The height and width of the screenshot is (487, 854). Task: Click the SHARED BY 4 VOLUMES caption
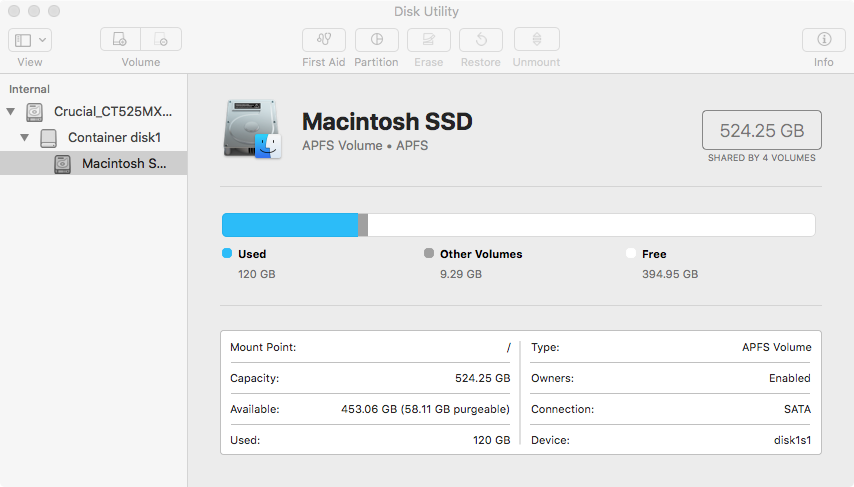(761, 158)
